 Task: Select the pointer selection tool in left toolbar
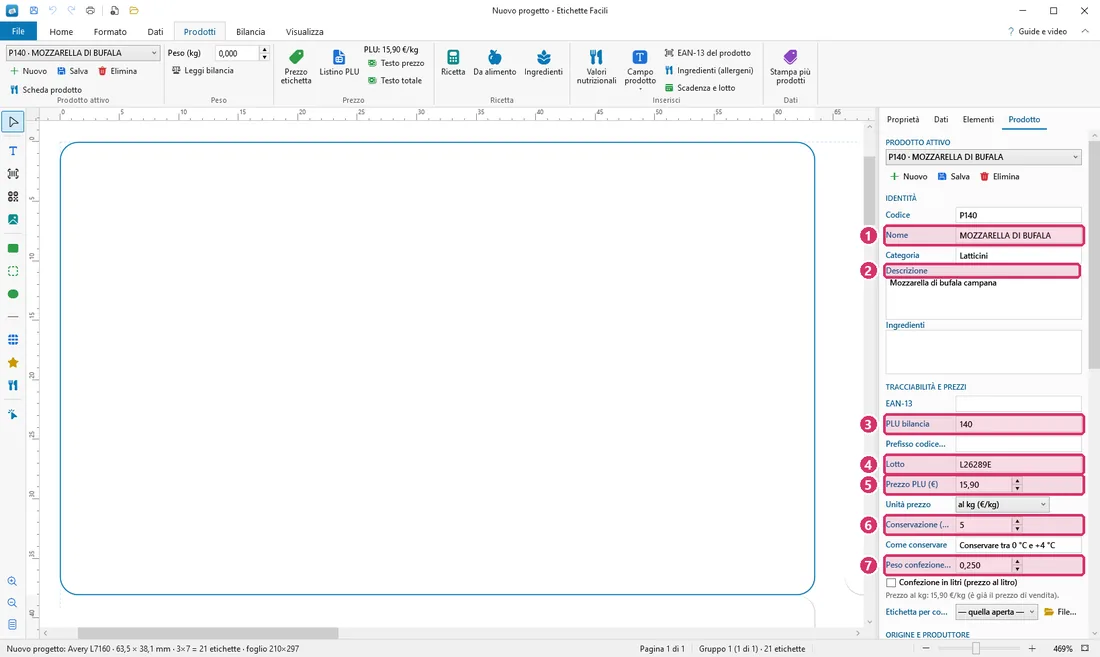pos(13,122)
